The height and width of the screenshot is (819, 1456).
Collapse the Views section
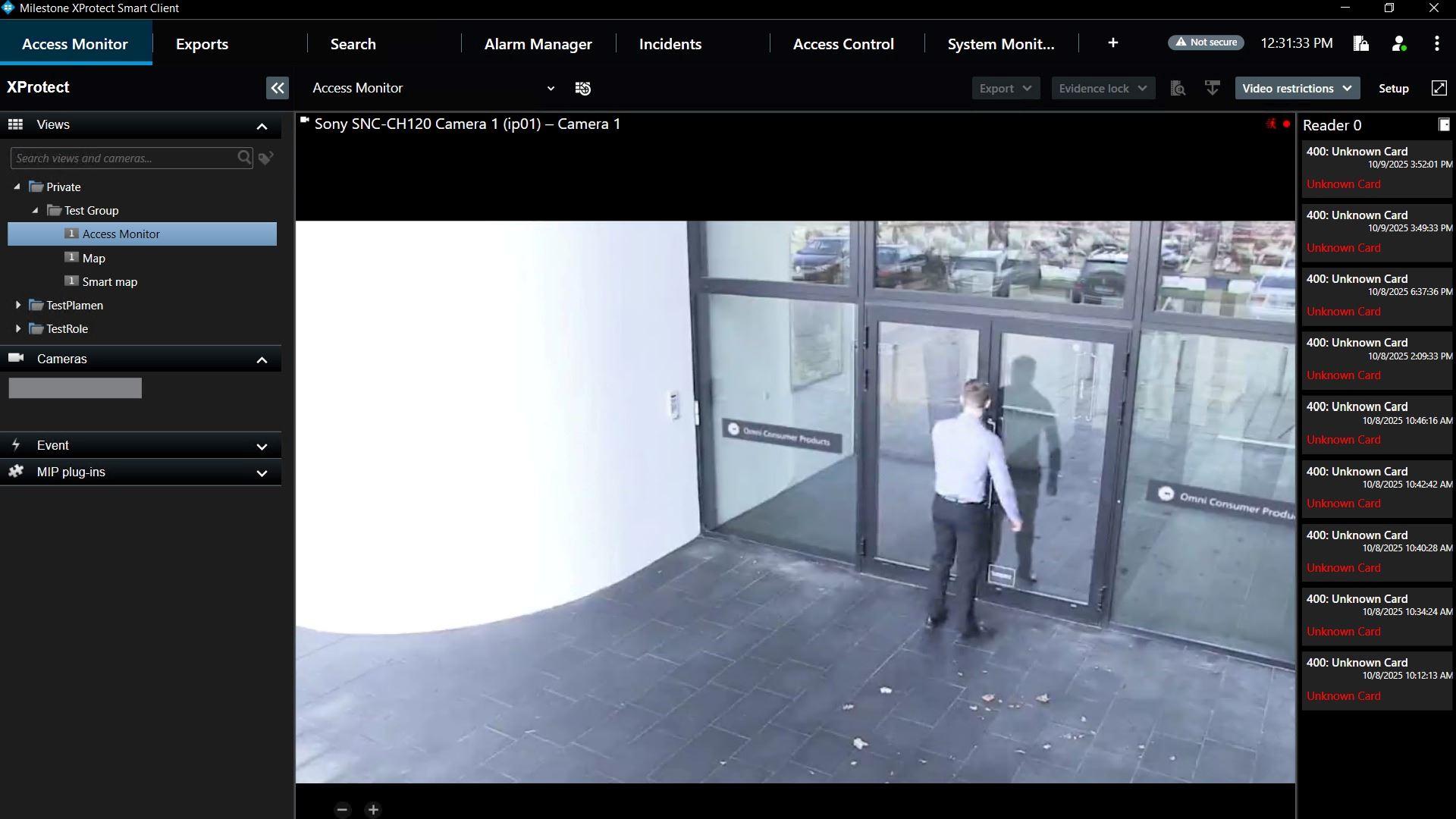[x=262, y=126]
